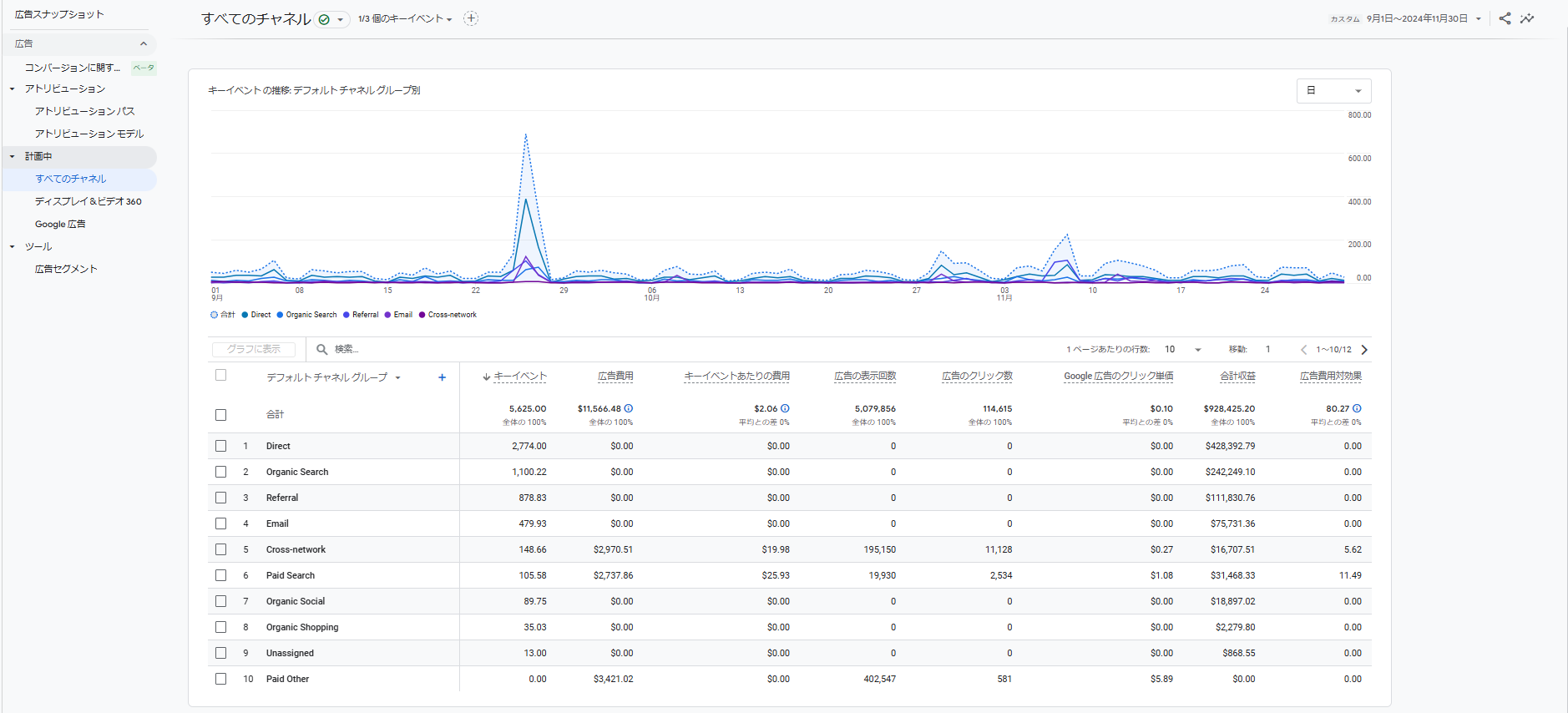Click the green verified status check icon
The height and width of the screenshot is (713, 1568).
(324, 19)
